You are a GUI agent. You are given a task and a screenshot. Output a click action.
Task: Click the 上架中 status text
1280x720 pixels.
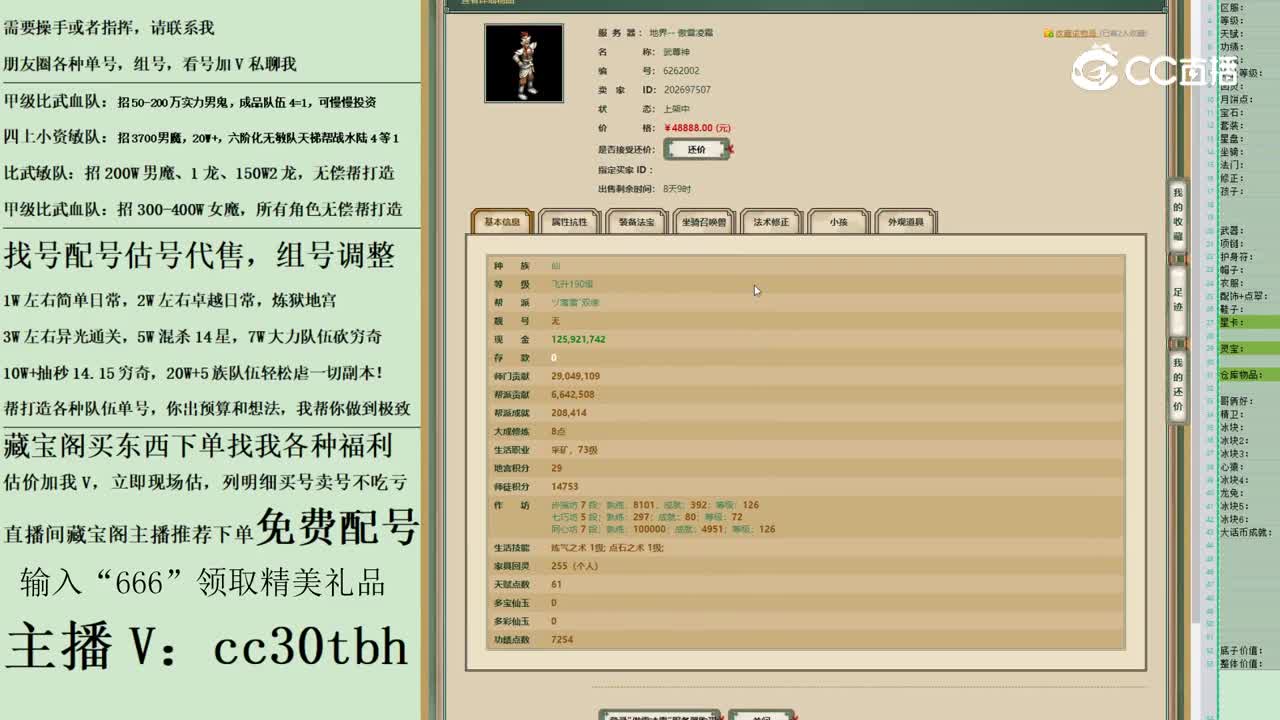pos(676,109)
